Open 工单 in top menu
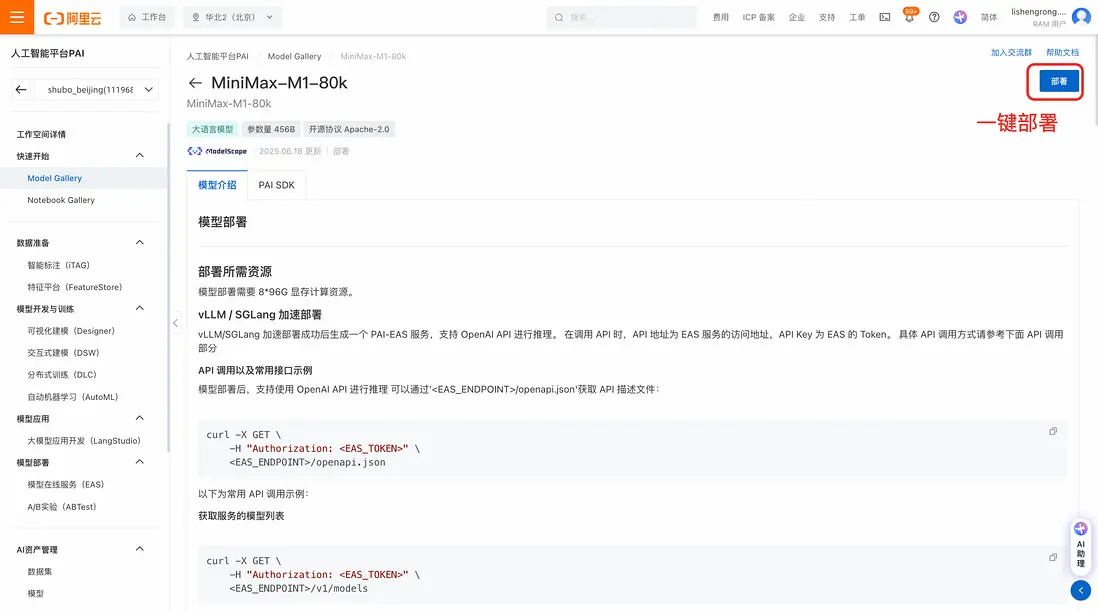The image size is (1098, 611). (x=857, y=17)
